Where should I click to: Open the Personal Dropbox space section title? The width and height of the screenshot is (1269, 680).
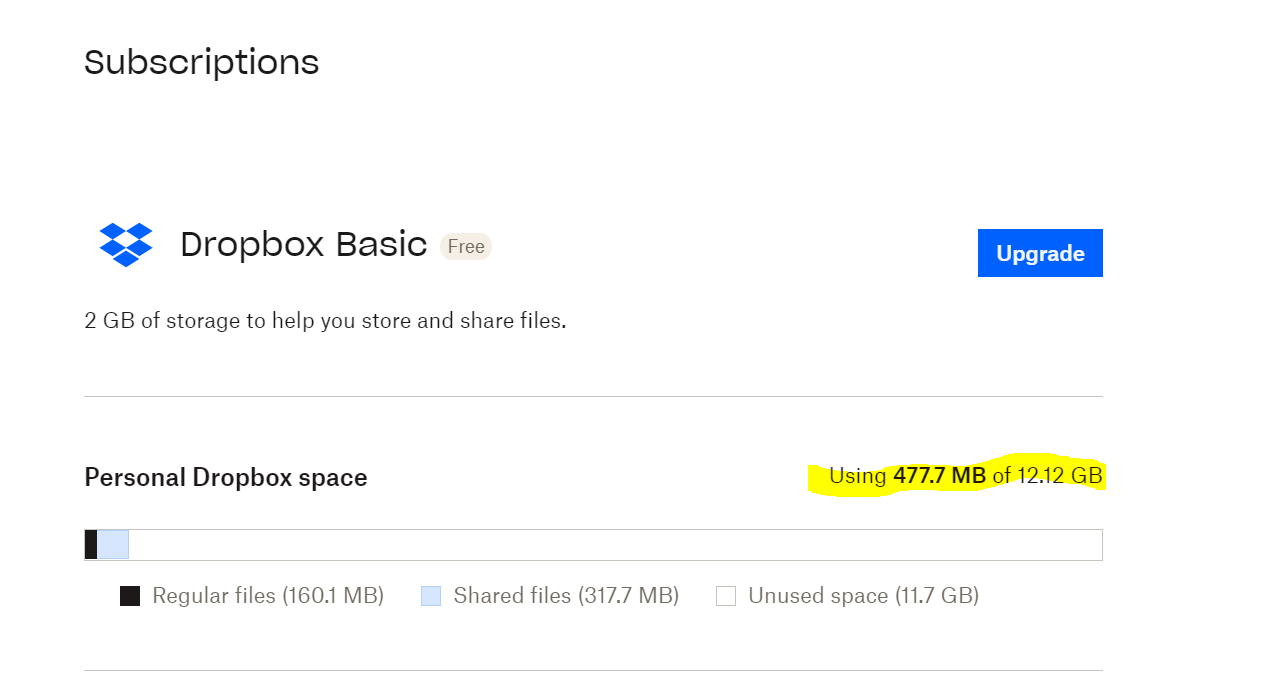(225, 477)
